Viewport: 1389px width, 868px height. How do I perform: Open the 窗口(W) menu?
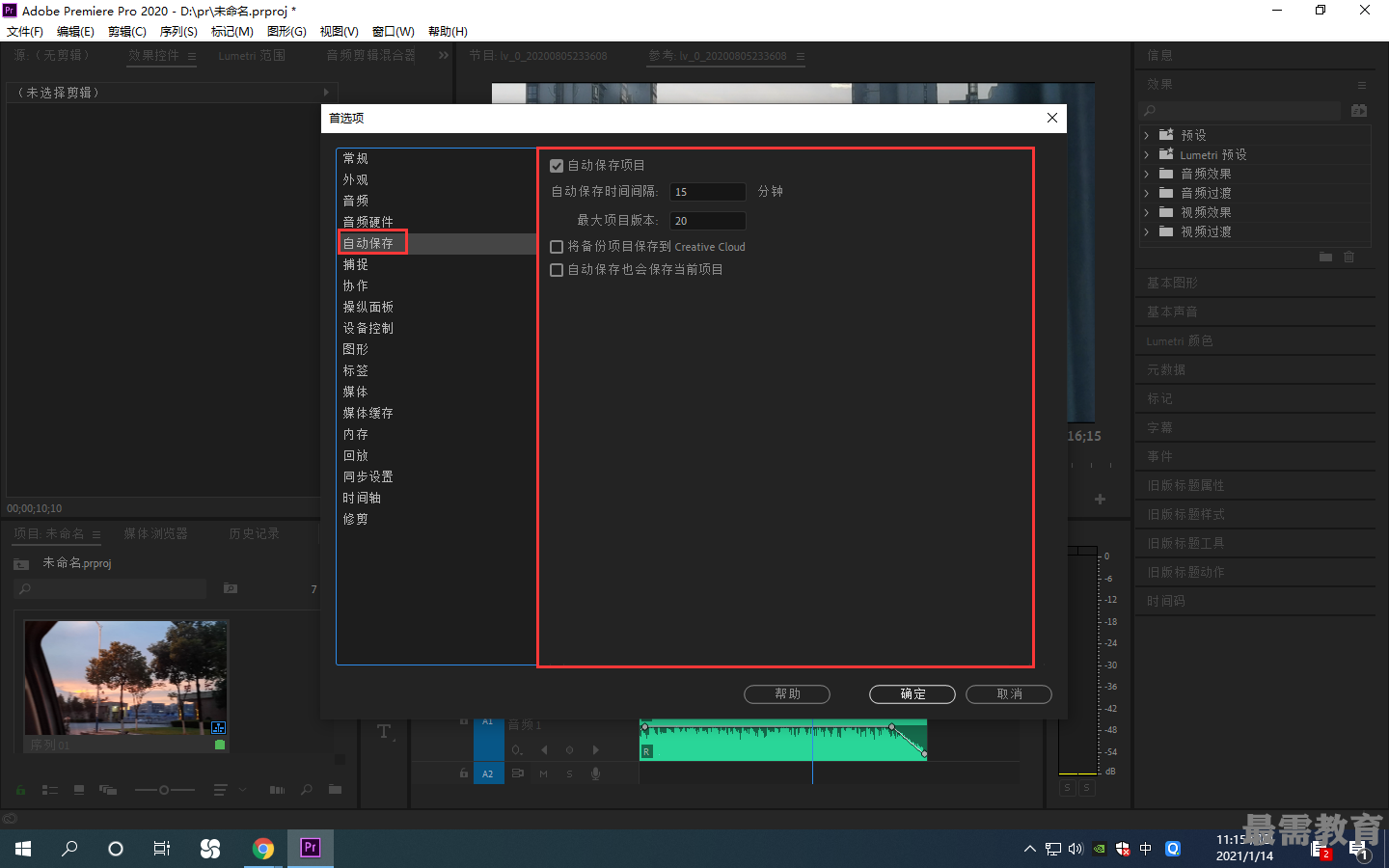[393, 32]
